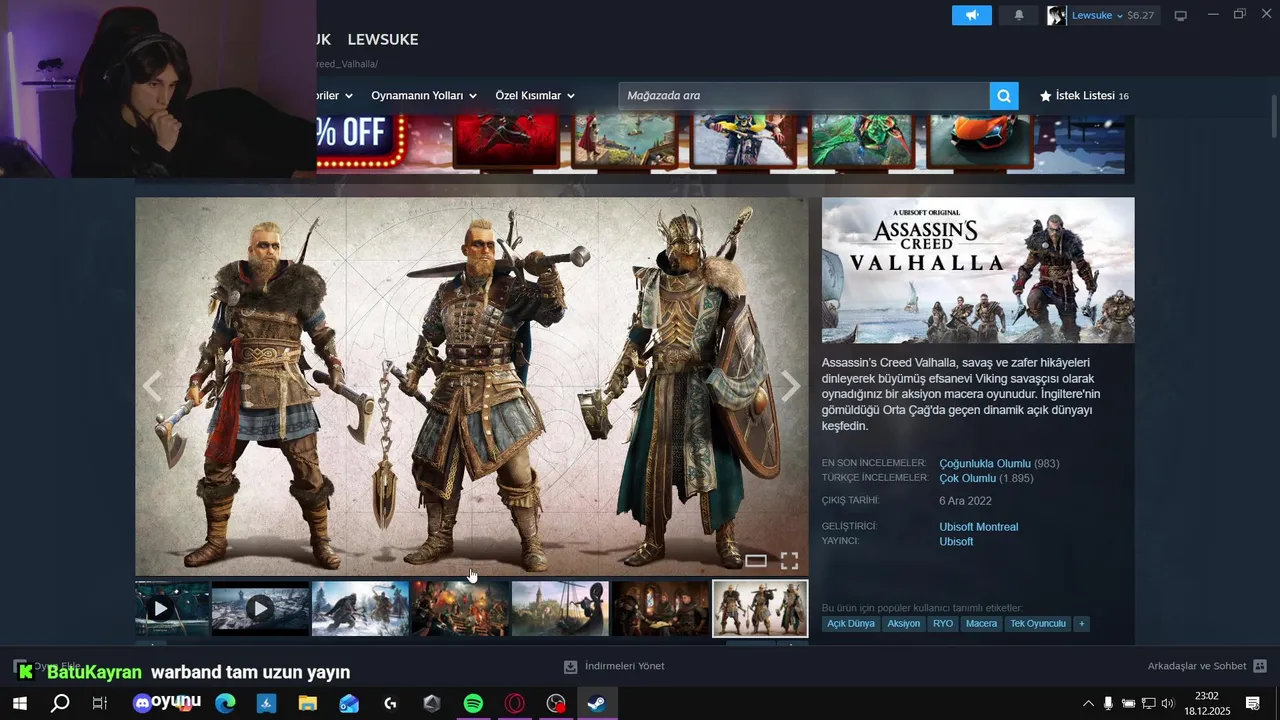This screenshot has width=1280, height=720.
Task: Select the Macera tag
Action: click(981, 623)
